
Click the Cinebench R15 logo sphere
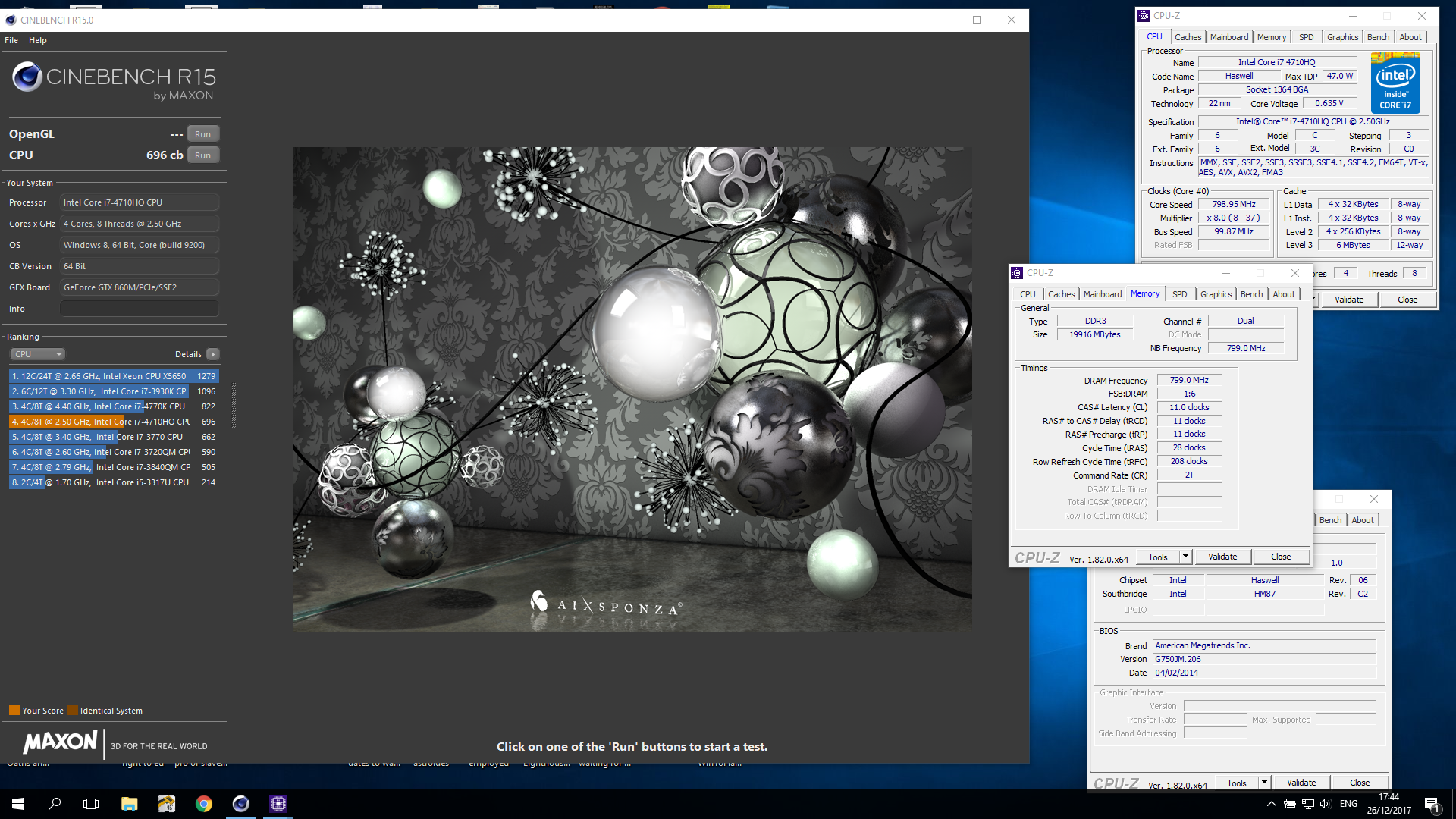tap(27, 77)
